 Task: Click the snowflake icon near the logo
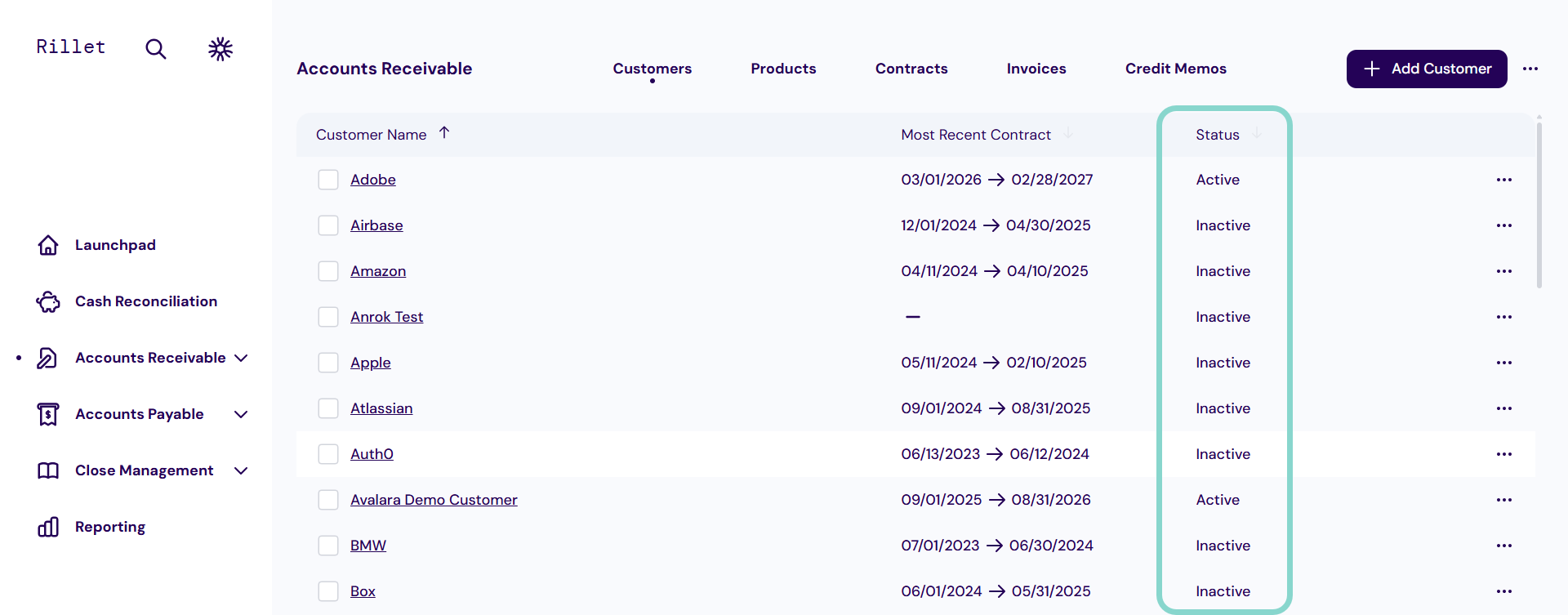pos(220,49)
